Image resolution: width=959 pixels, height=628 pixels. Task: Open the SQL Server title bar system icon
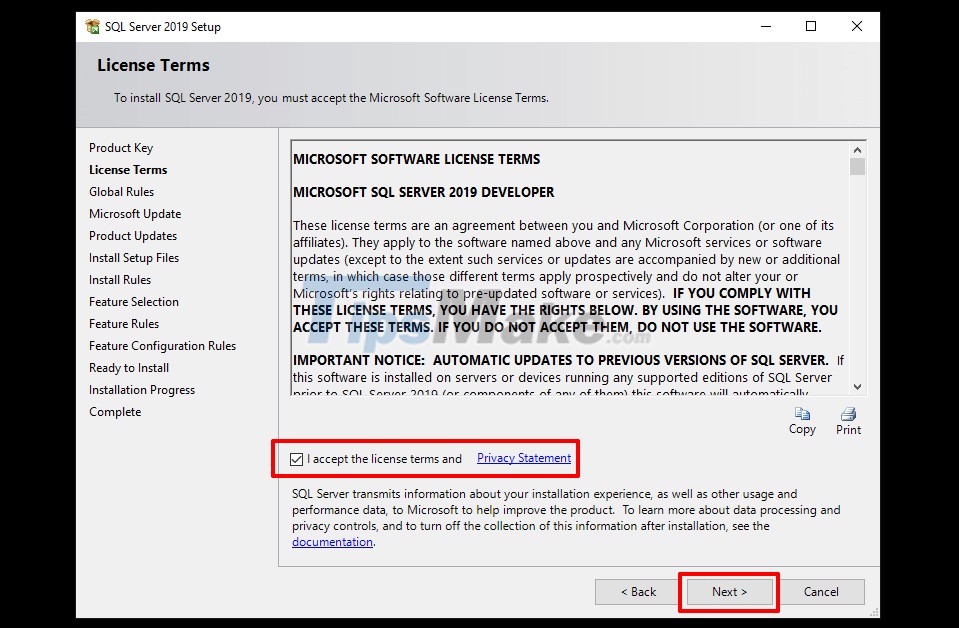93,26
